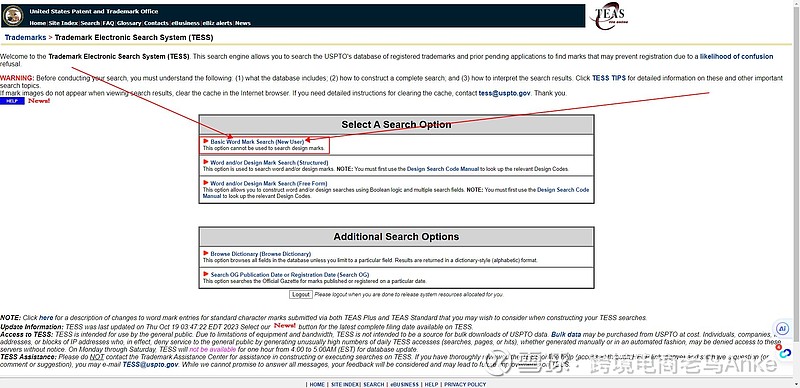Click the blue HELP button icon
The height and width of the screenshot is (388, 800).
click(x=12, y=101)
